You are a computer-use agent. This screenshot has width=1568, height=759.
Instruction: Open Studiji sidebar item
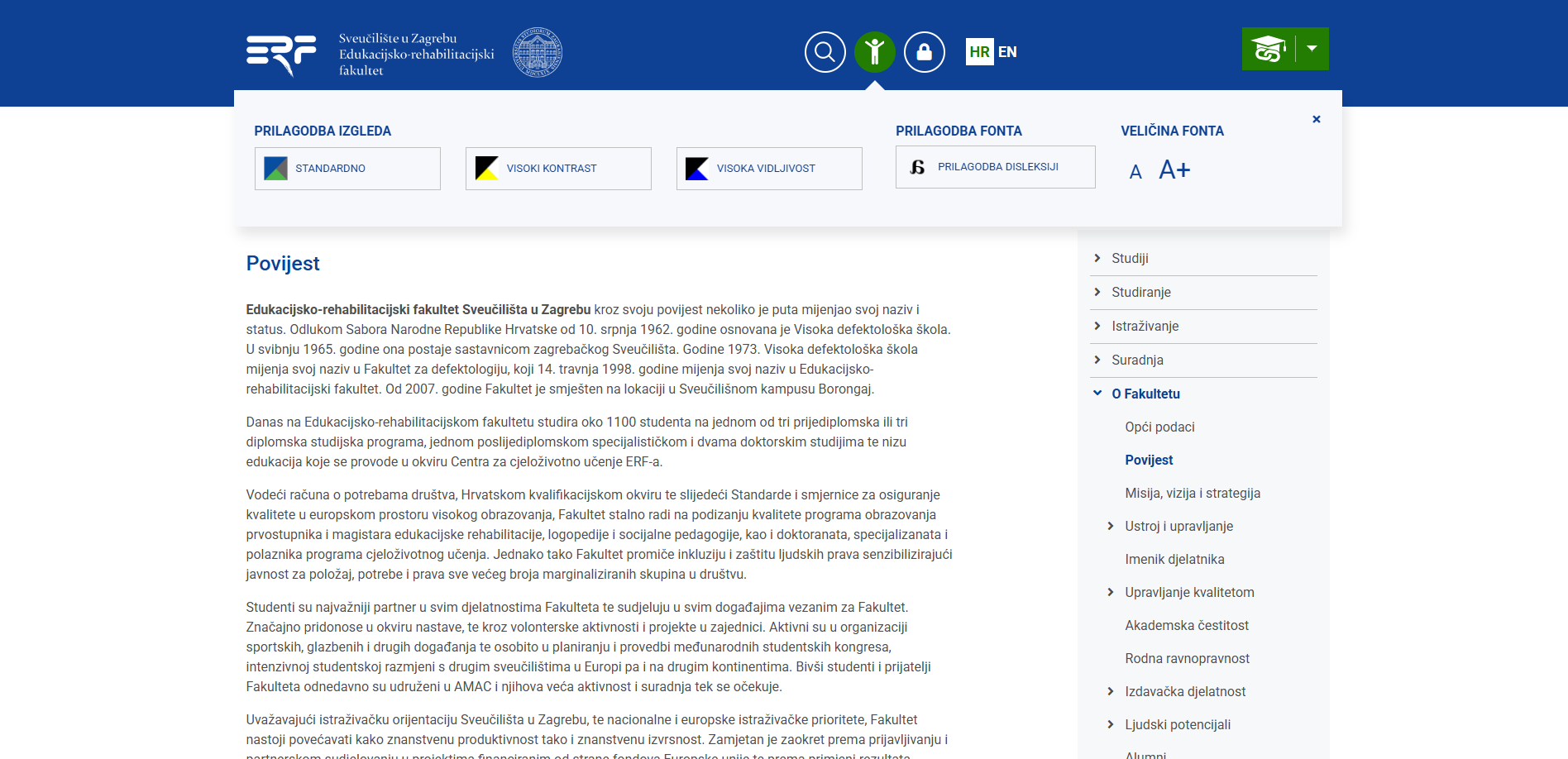click(1130, 258)
